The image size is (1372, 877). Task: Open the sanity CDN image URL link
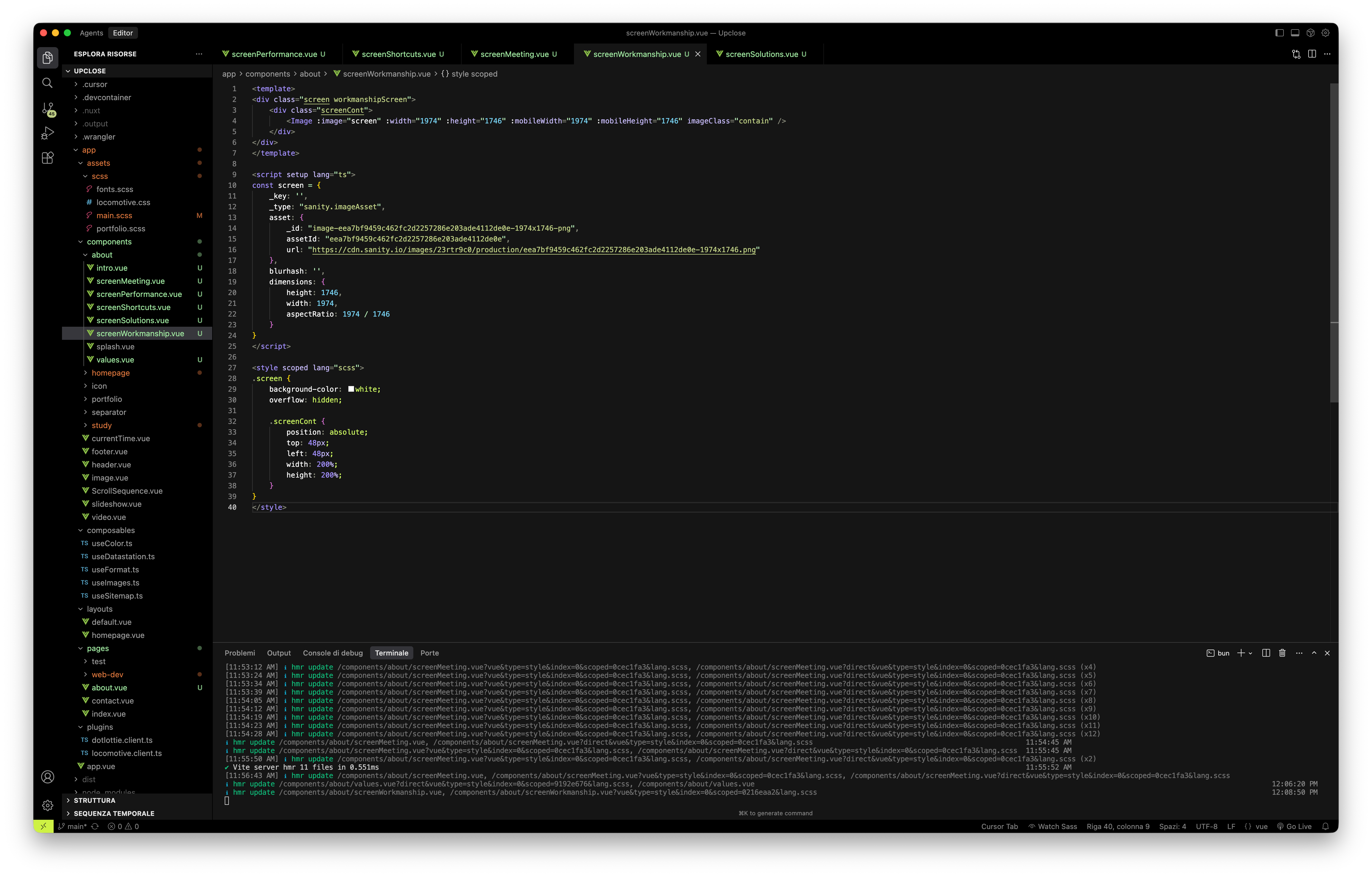[x=533, y=250]
